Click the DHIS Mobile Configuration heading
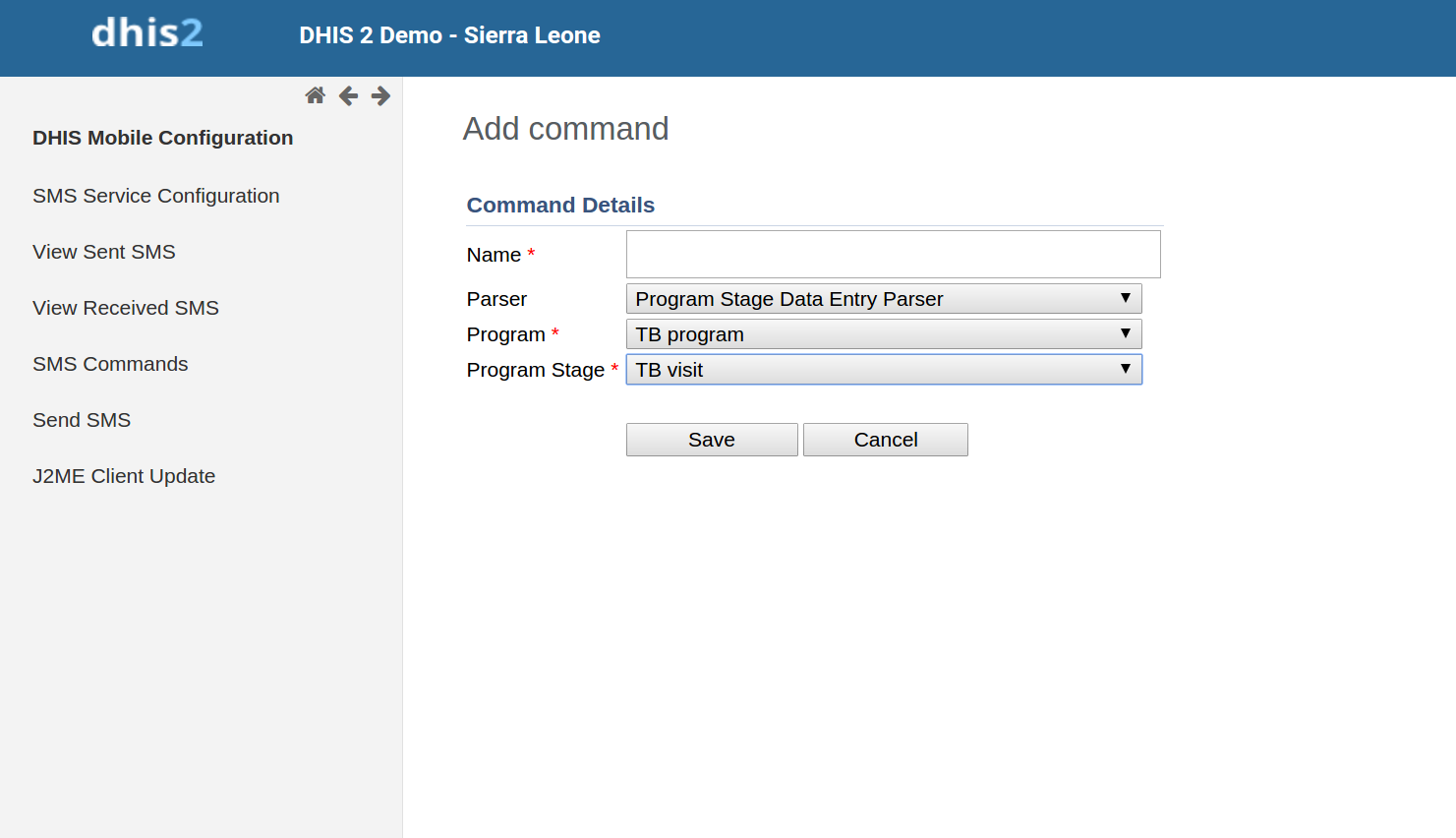The height and width of the screenshot is (838, 1456). (162, 138)
